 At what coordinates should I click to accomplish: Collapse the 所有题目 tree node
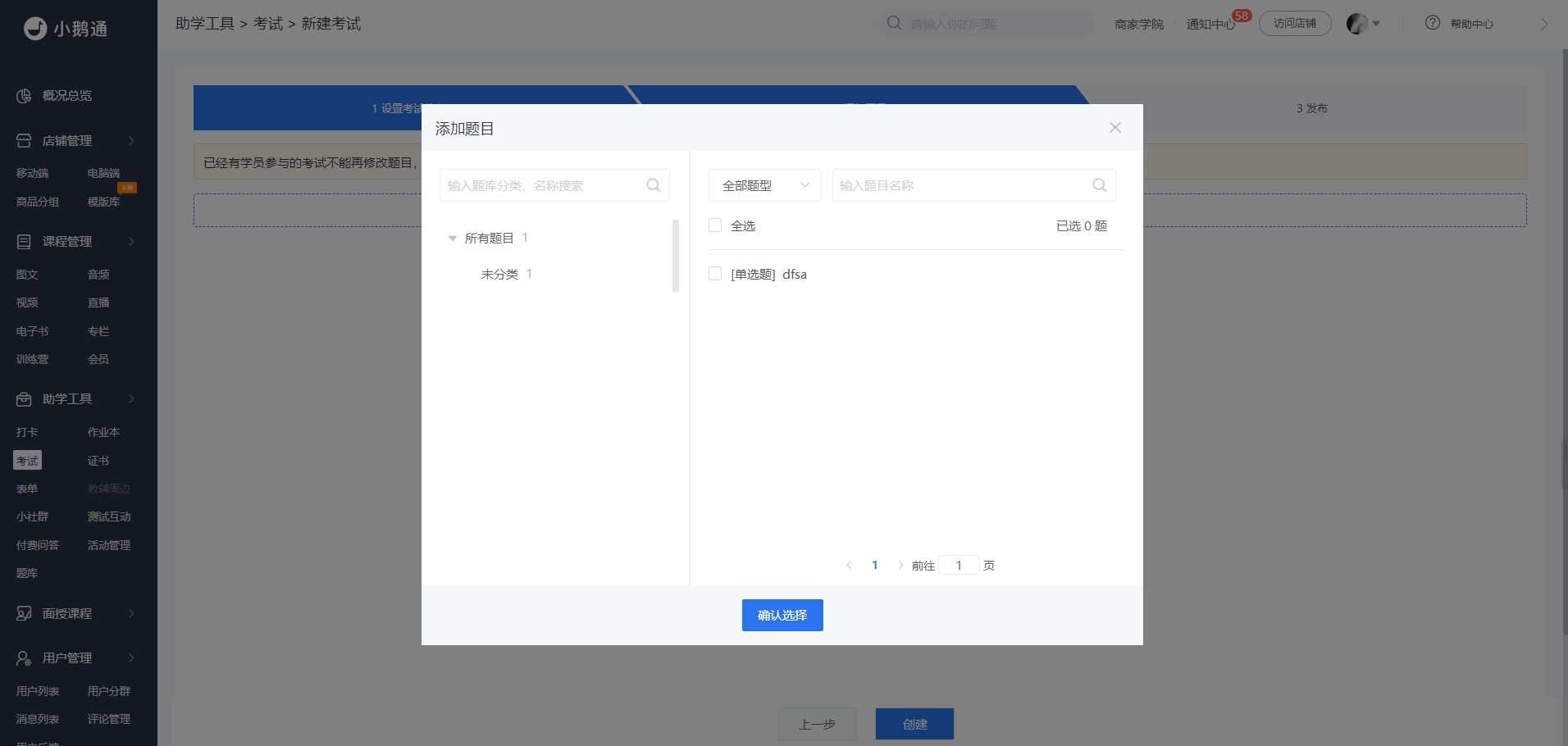tap(452, 239)
